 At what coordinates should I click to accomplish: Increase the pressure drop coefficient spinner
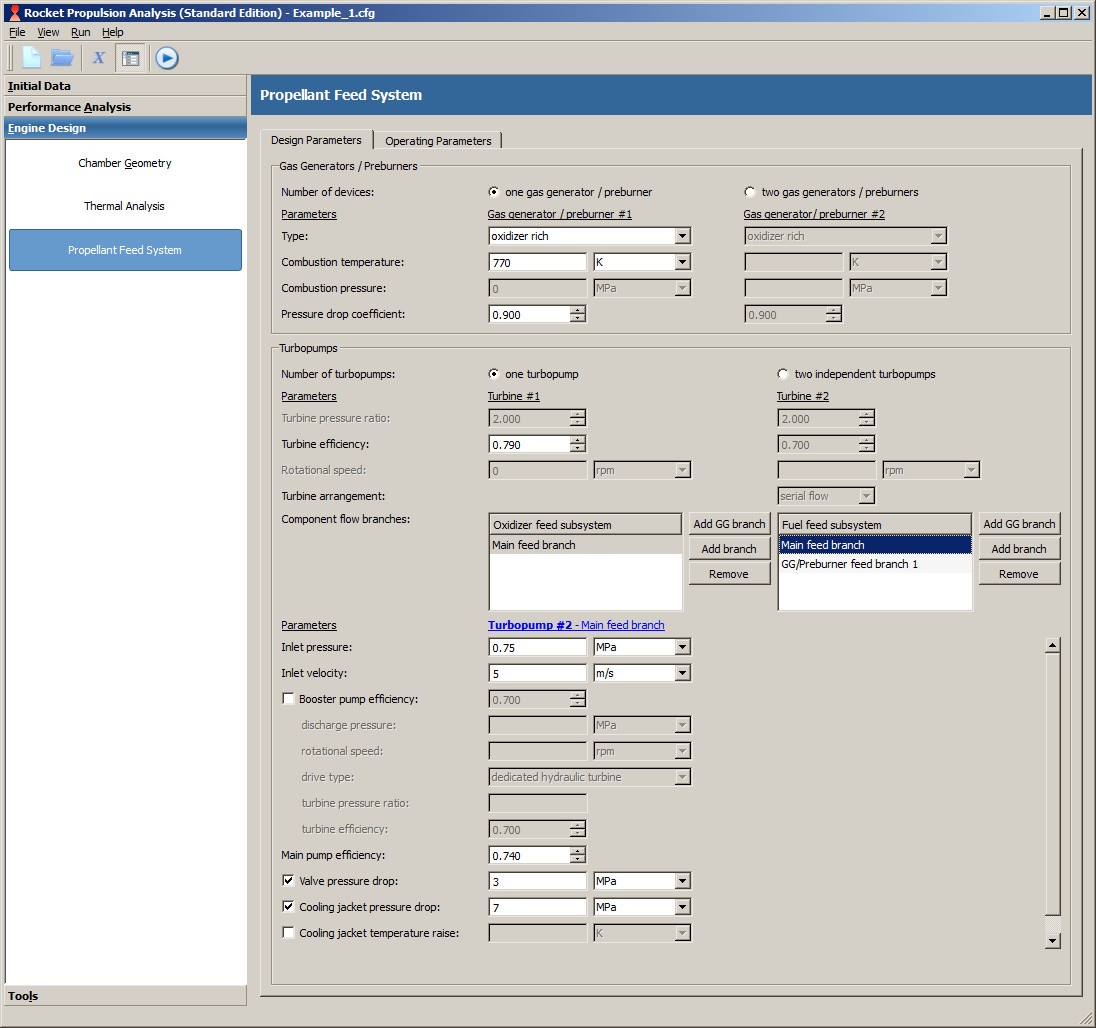tap(577, 310)
